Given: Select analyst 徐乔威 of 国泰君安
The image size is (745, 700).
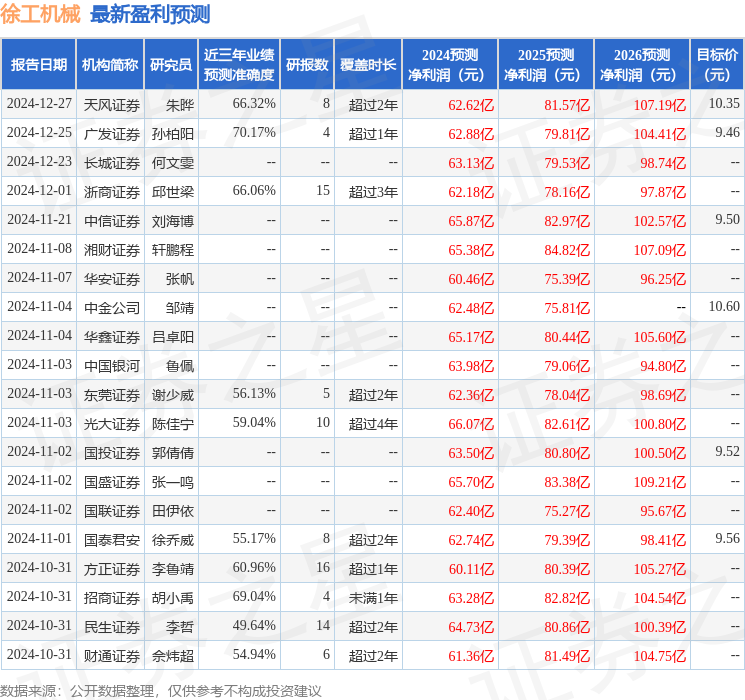Looking at the screenshot, I should 173,540.
